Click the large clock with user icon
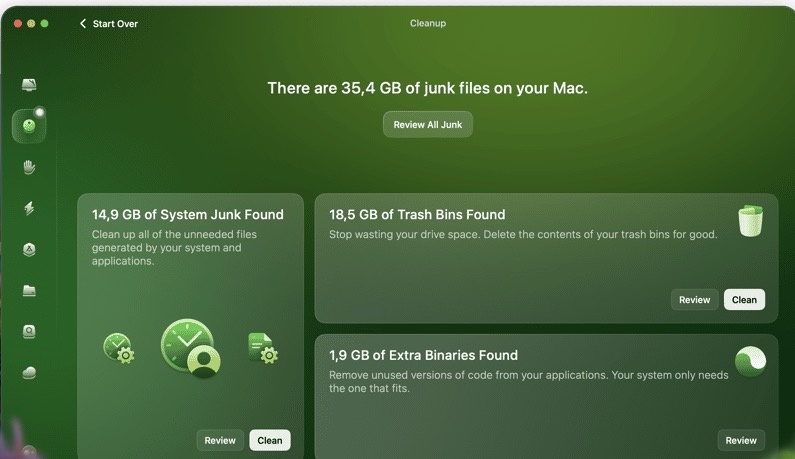This screenshot has height=459, width=795. tap(191, 348)
